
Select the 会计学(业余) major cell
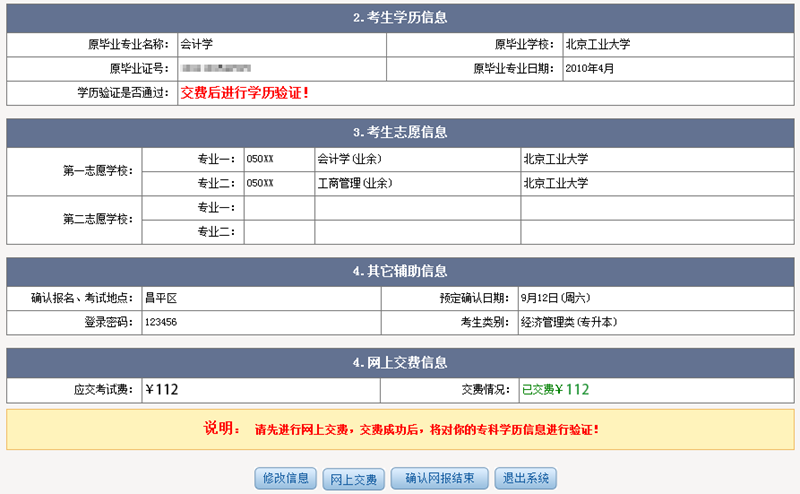coord(349,159)
